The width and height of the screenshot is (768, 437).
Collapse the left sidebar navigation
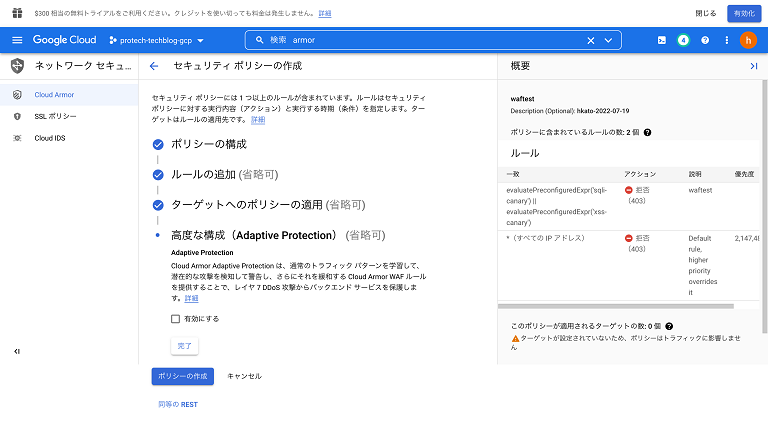17,351
